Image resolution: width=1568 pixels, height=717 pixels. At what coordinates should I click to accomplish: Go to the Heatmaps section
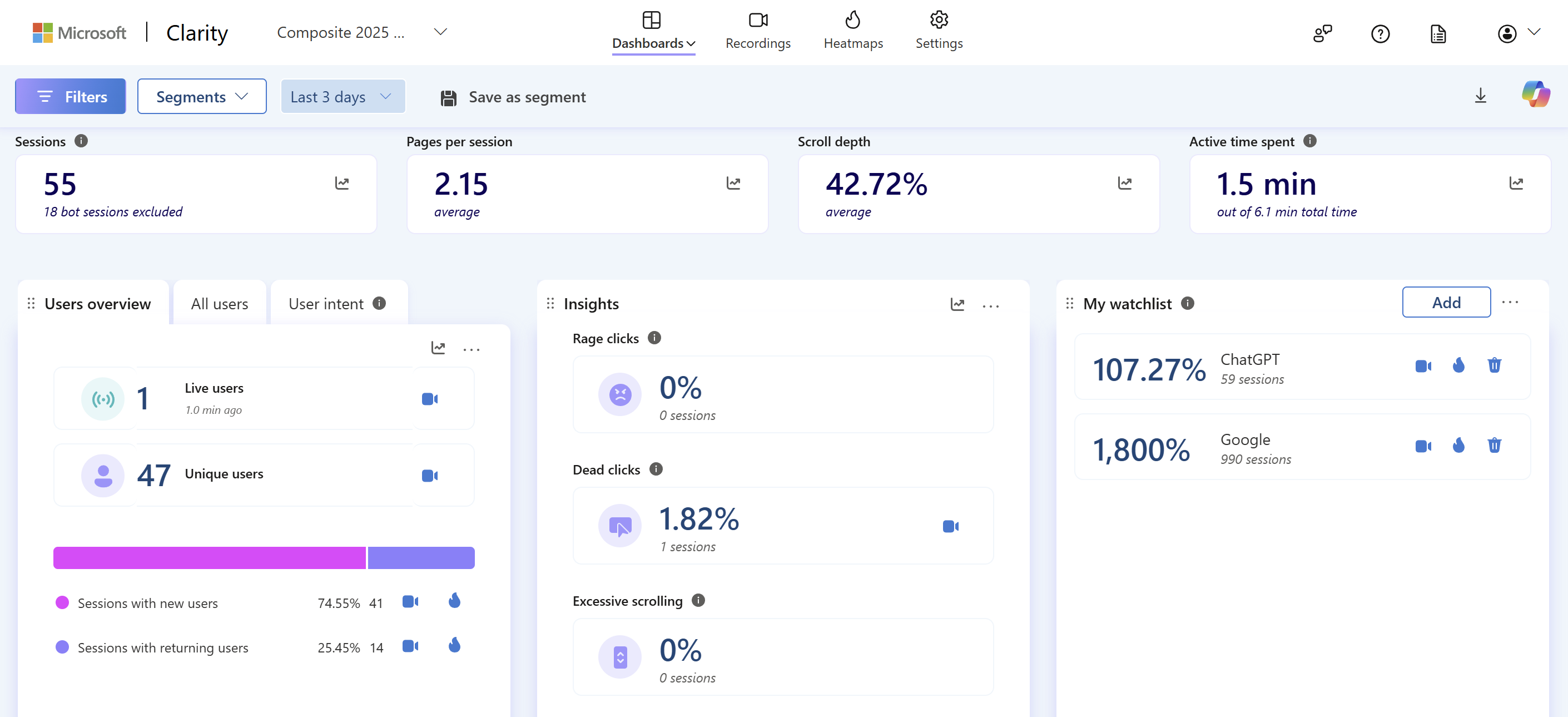tap(853, 31)
